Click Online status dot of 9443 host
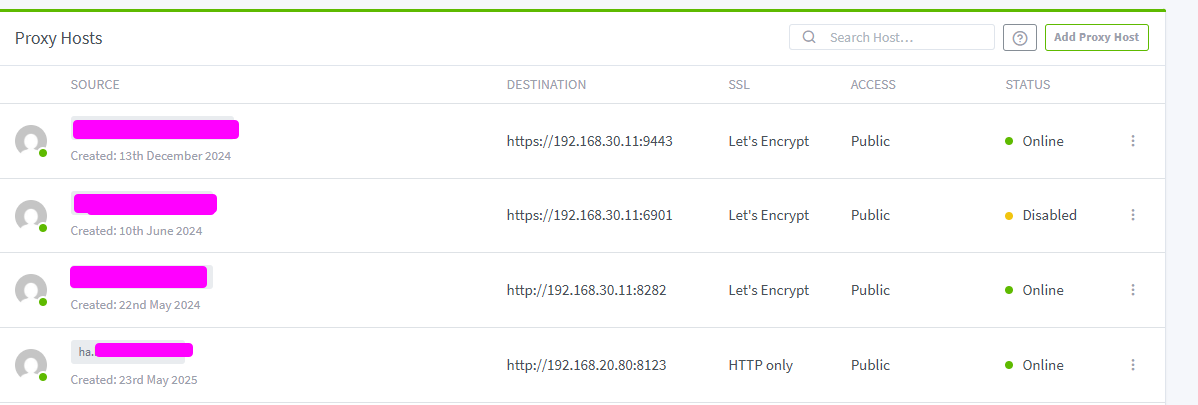This screenshot has width=1198, height=405. [x=1009, y=141]
